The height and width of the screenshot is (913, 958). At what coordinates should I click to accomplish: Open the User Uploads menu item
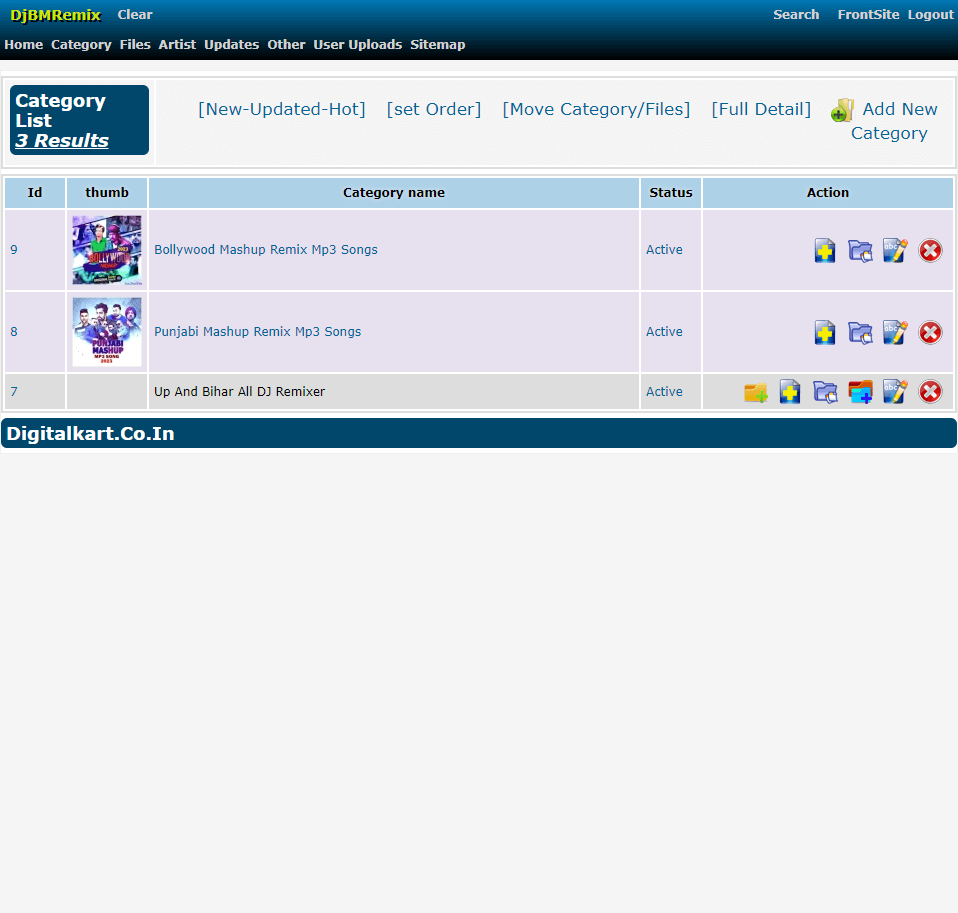357,45
